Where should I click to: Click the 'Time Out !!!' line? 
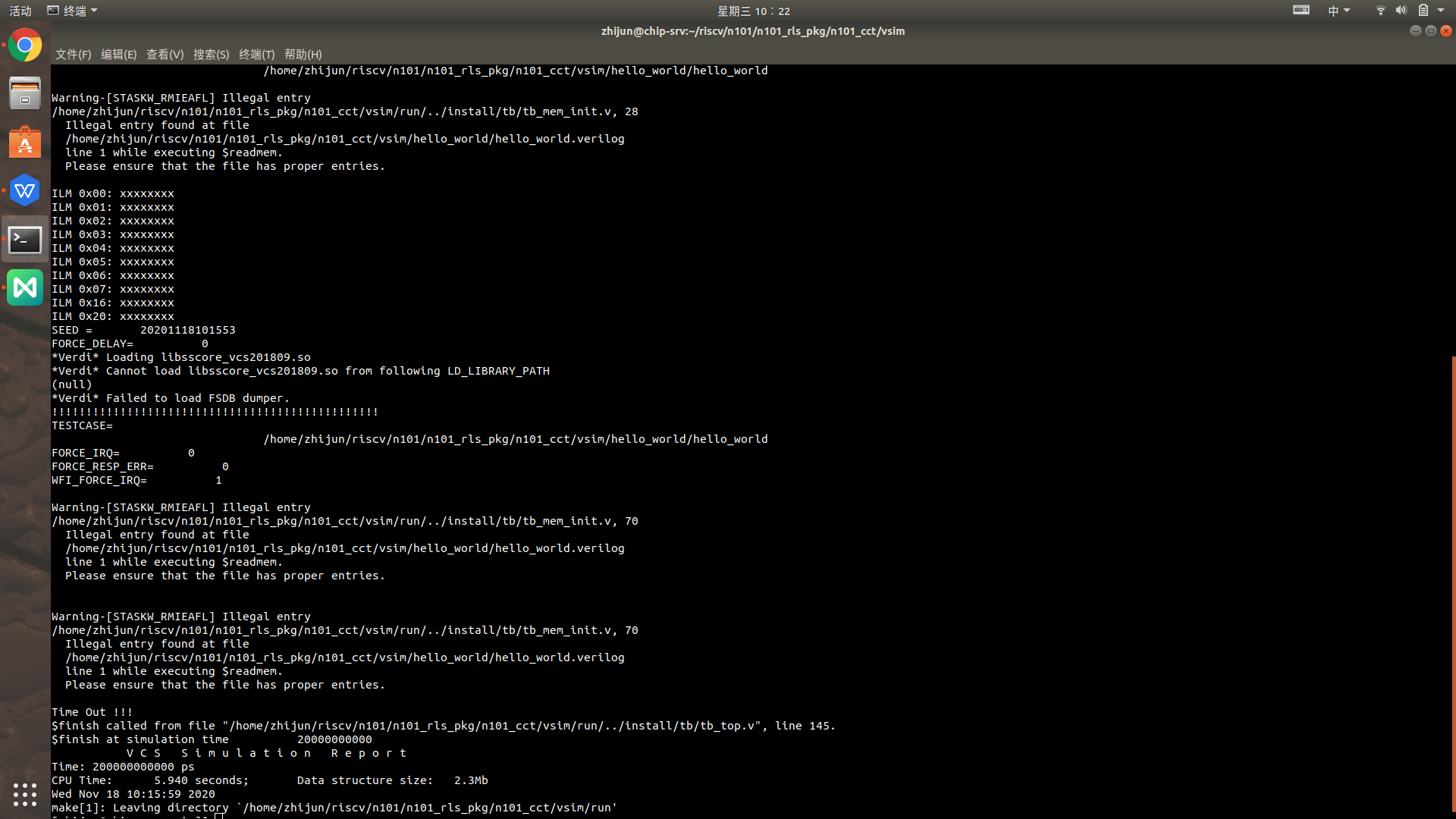click(92, 712)
